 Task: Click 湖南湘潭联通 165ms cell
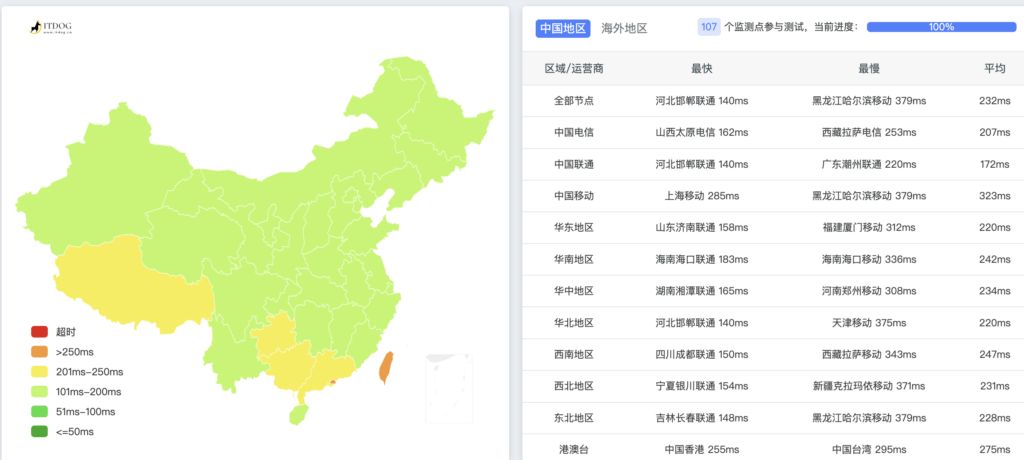[x=702, y=291]
